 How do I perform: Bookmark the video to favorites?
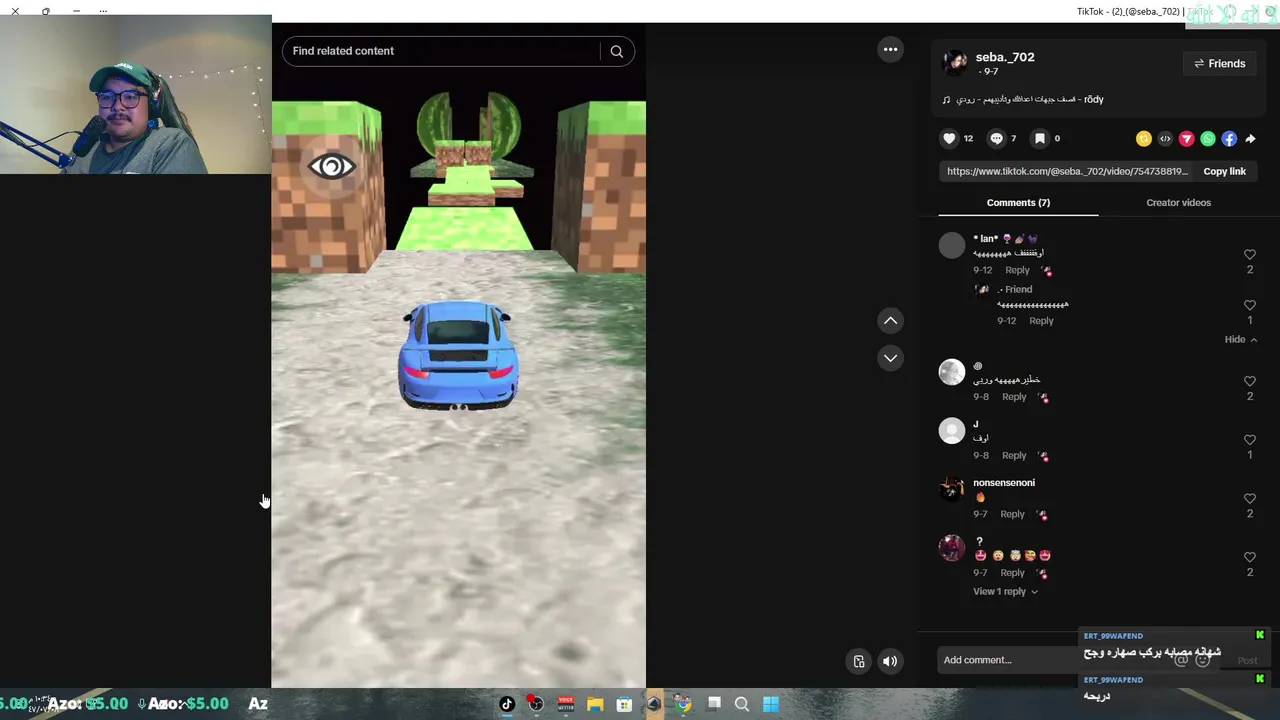(1040, 138)
